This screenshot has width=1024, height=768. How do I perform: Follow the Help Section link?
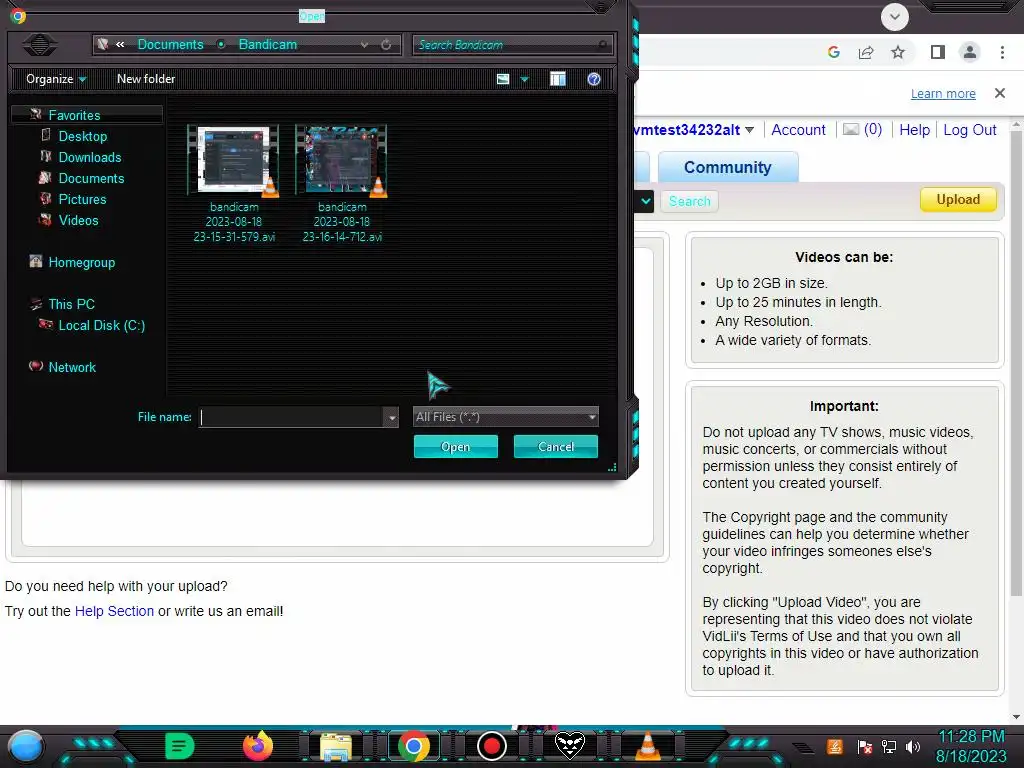click(x=114, y=611)
